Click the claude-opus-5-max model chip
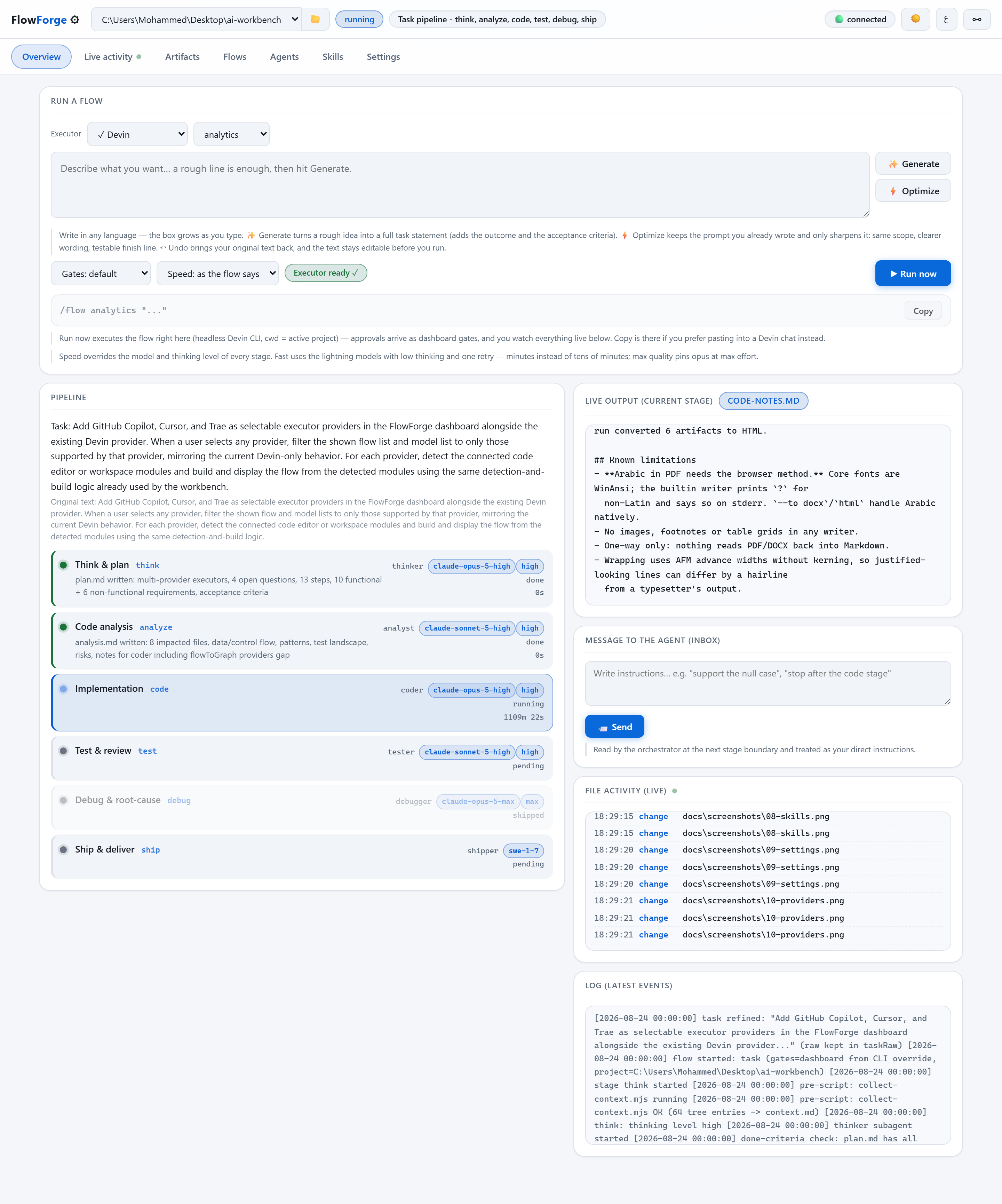Screen dimensions: 1002x1204 [x=478, y=801]
